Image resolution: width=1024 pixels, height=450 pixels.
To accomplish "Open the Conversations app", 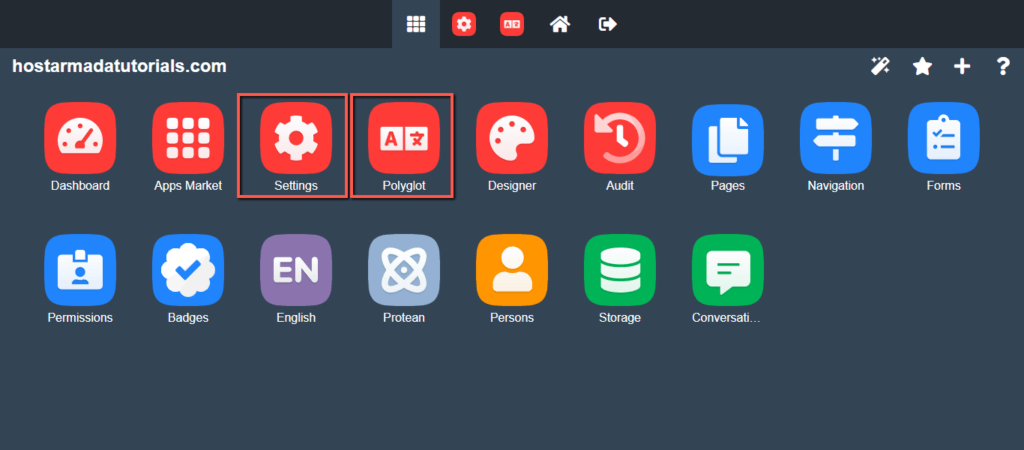I will pyautogui.click(x=728, y=270).
